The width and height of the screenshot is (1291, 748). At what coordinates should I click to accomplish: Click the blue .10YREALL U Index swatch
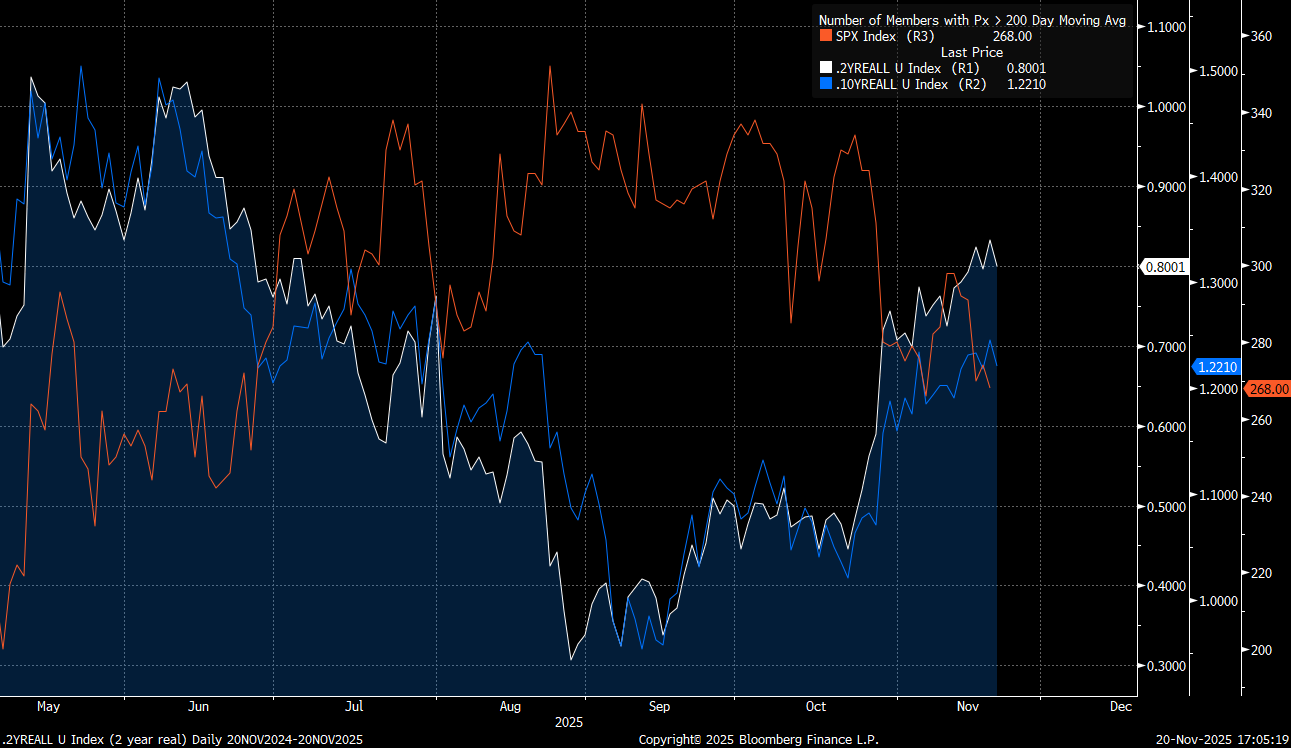(x=825, y=85)
